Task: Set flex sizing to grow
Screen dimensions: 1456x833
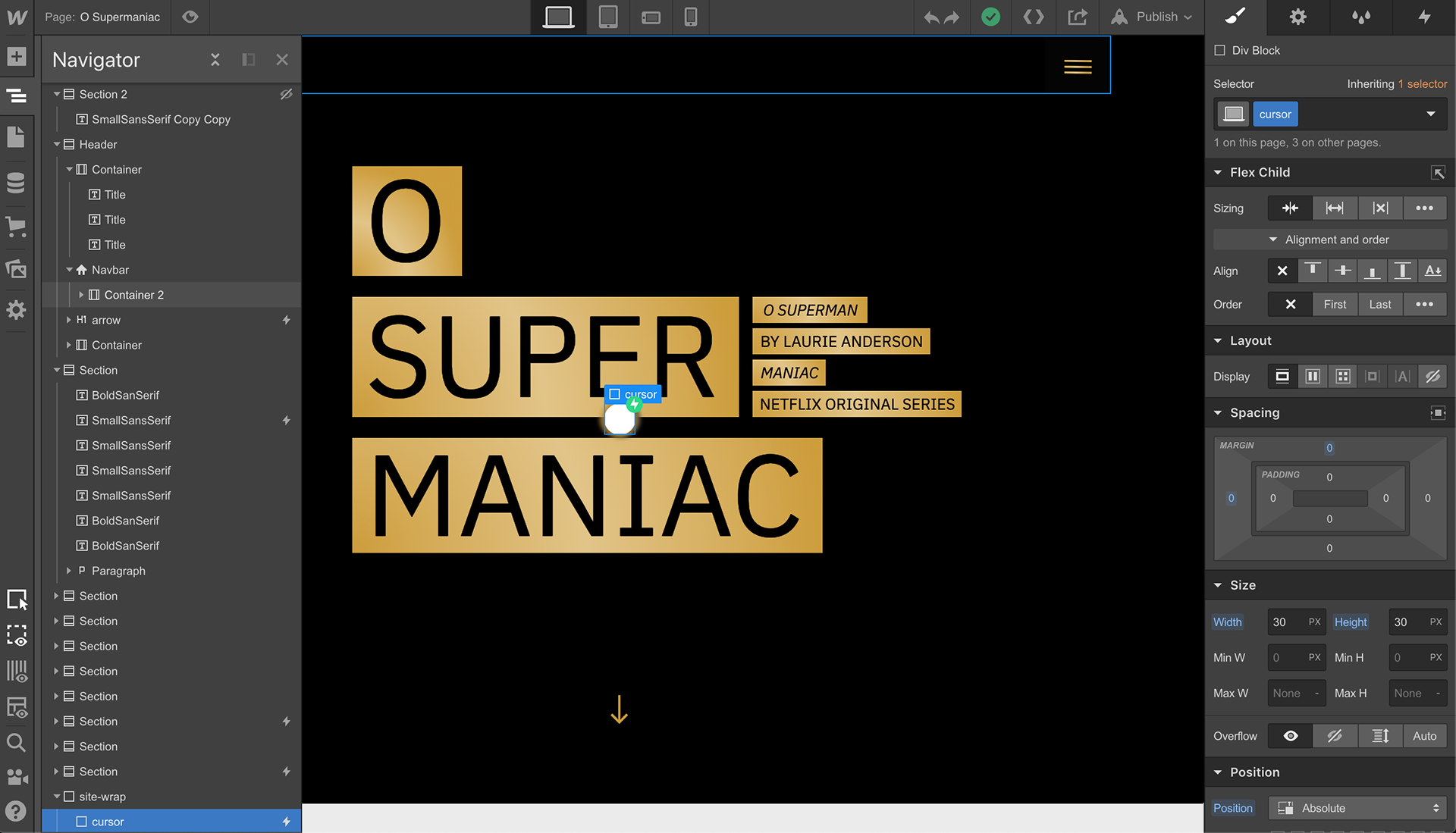Action: pyautogui.click(x=1335, y=208)
